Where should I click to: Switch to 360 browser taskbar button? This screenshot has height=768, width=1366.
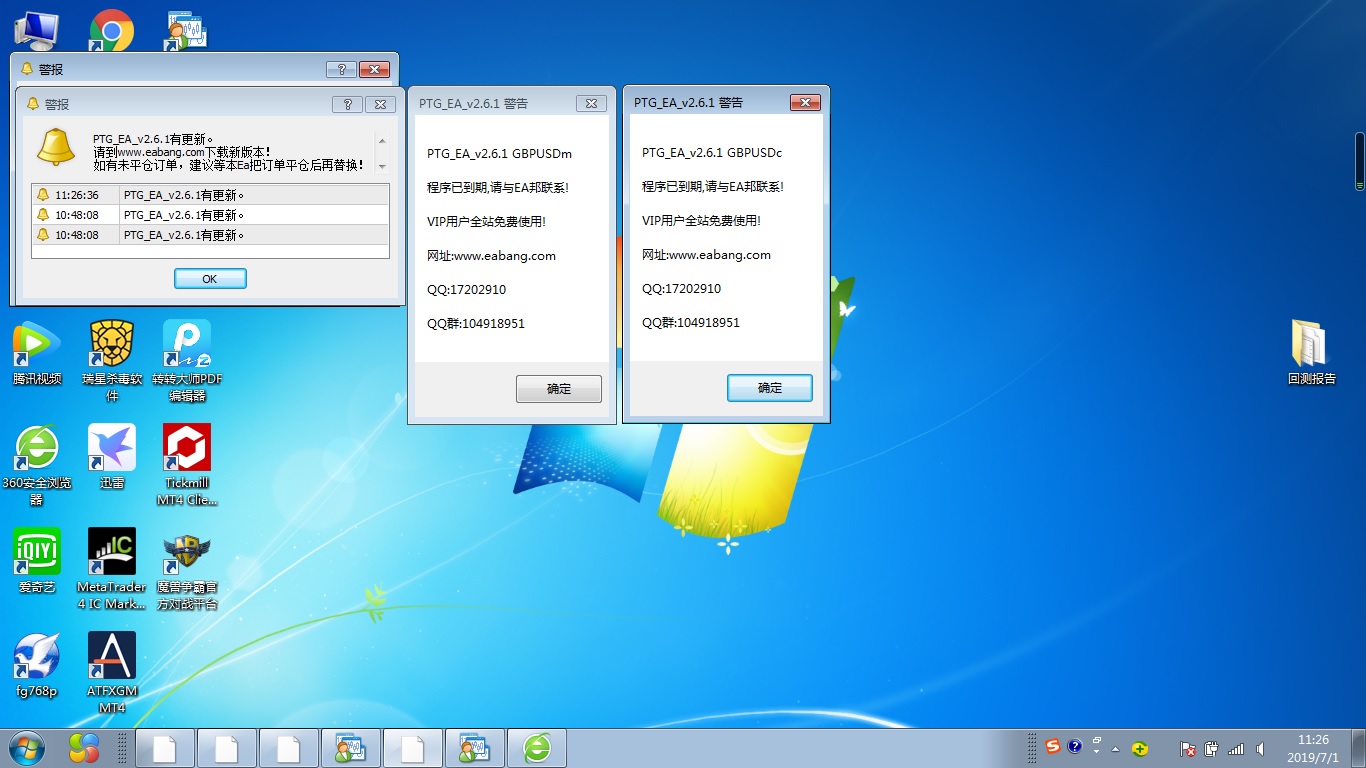pyautogui.click(x=537, y=748)
